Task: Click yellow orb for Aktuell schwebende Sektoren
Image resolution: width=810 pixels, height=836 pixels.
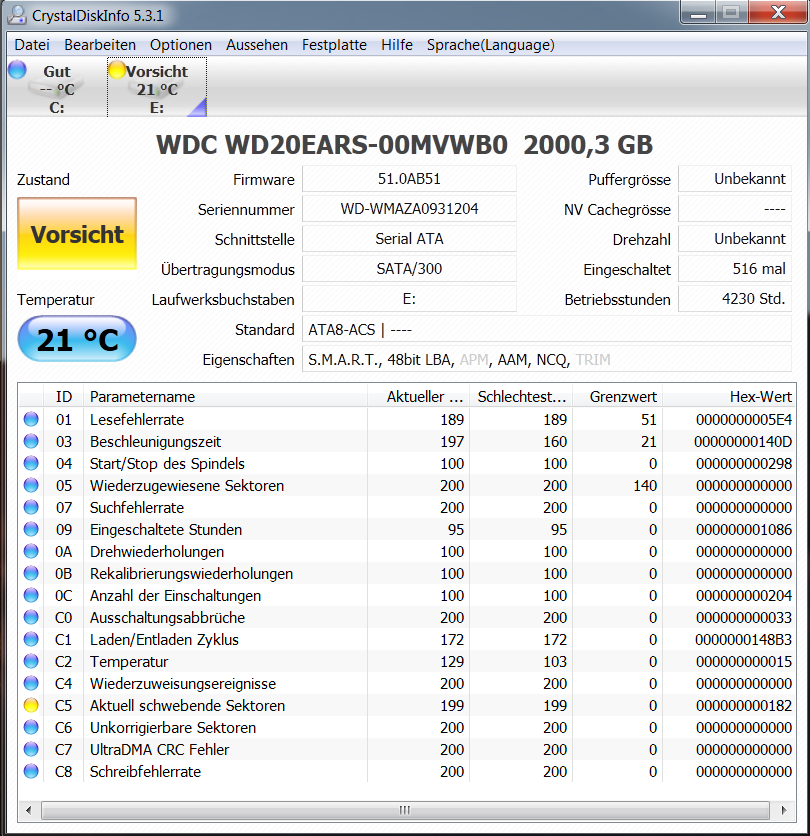Action: [x=31, y=705]
